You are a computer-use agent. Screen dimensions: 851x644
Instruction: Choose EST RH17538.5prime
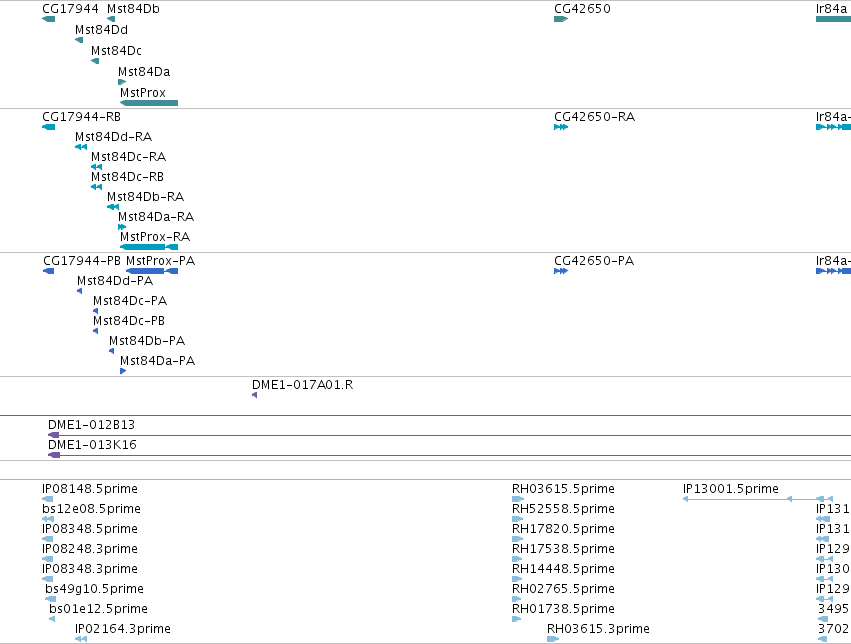pos(563,550)
